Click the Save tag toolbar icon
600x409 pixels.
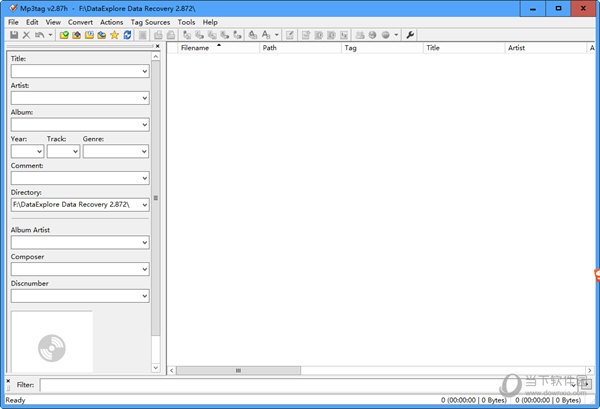(14, 35)
